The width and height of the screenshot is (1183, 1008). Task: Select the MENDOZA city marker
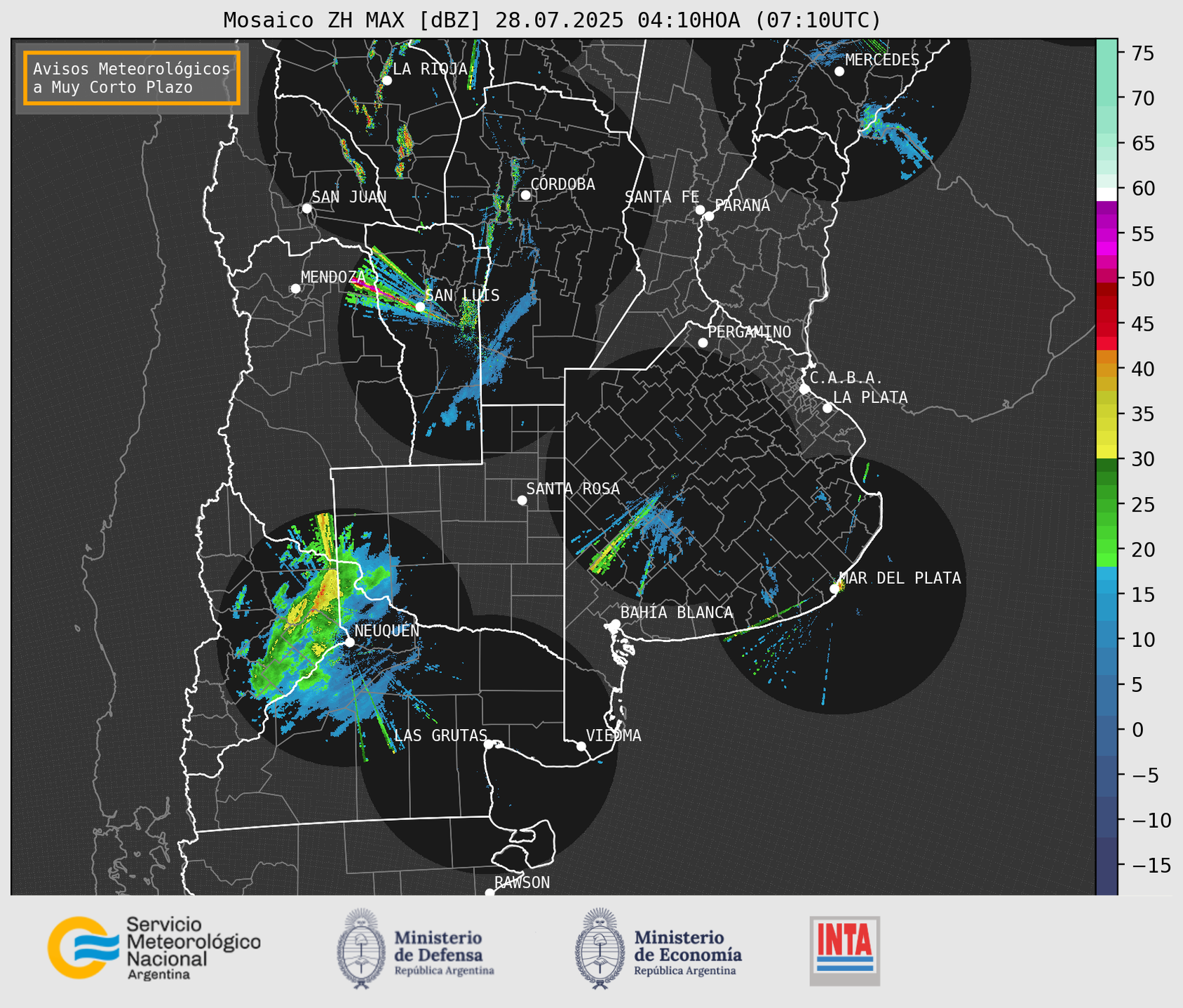(295, 289)
